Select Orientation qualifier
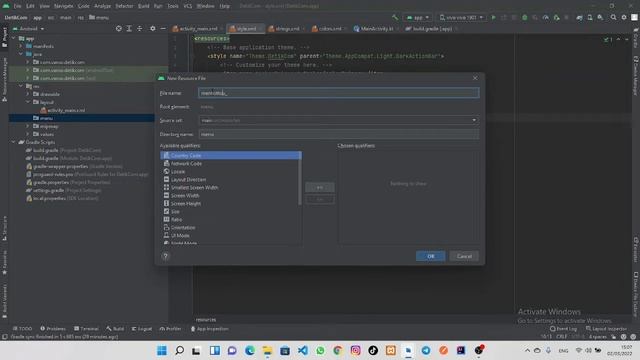640x360 pixels. [231, 227]
